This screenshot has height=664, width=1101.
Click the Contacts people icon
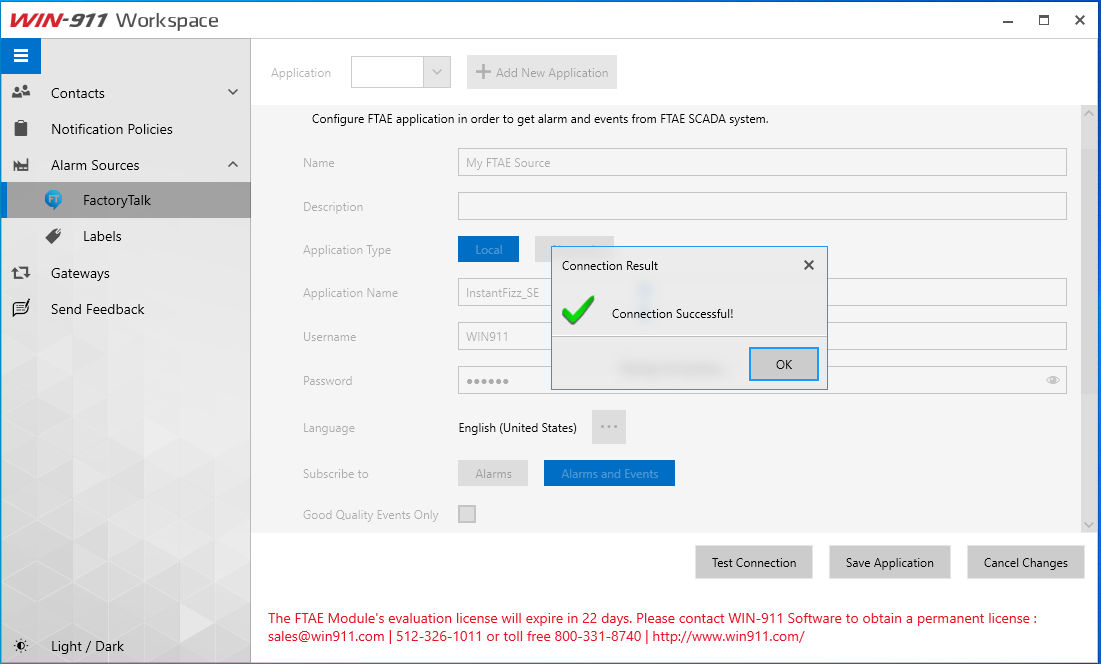[21, 92]
